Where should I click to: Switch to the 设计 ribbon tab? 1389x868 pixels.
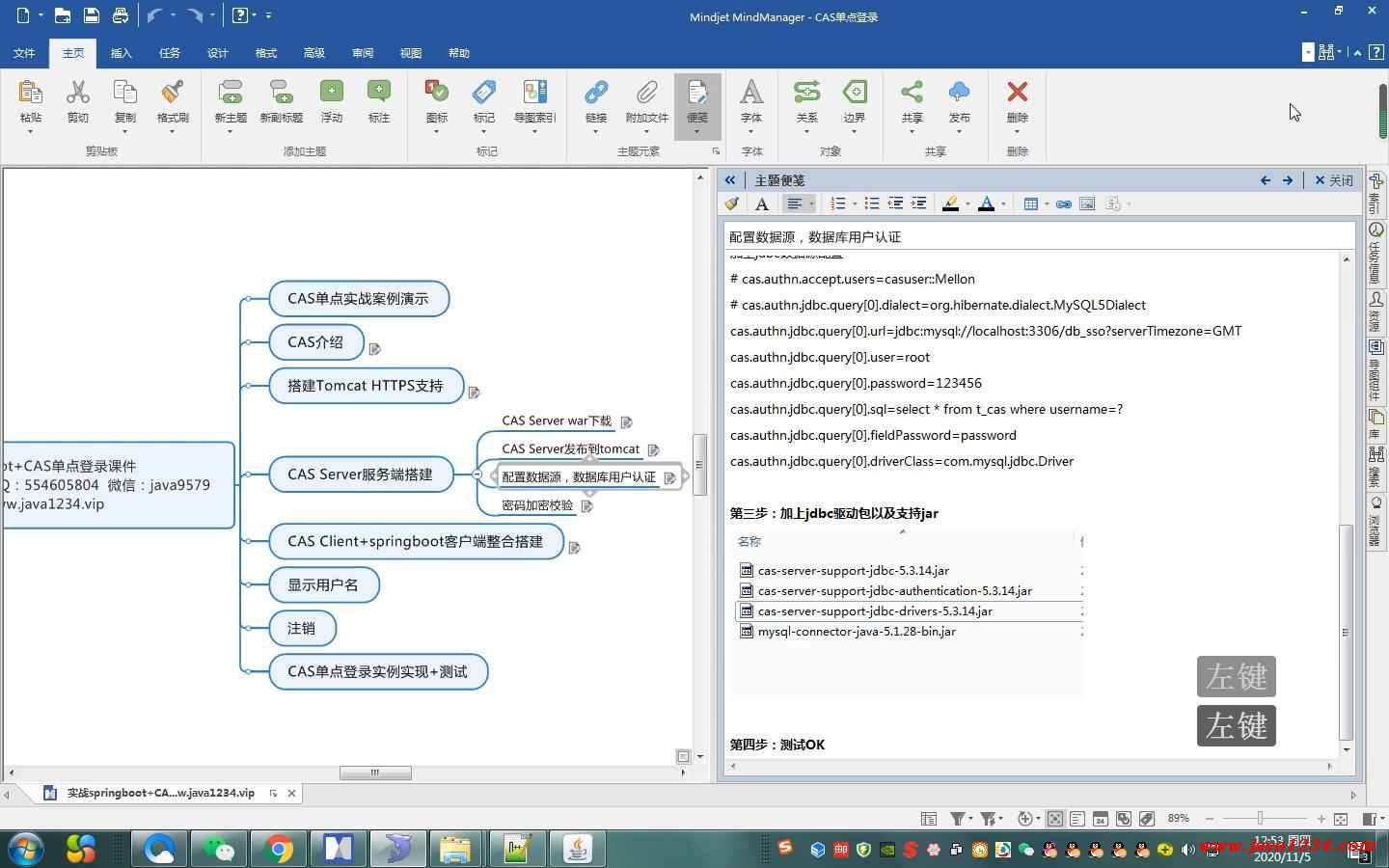point(218,53)
